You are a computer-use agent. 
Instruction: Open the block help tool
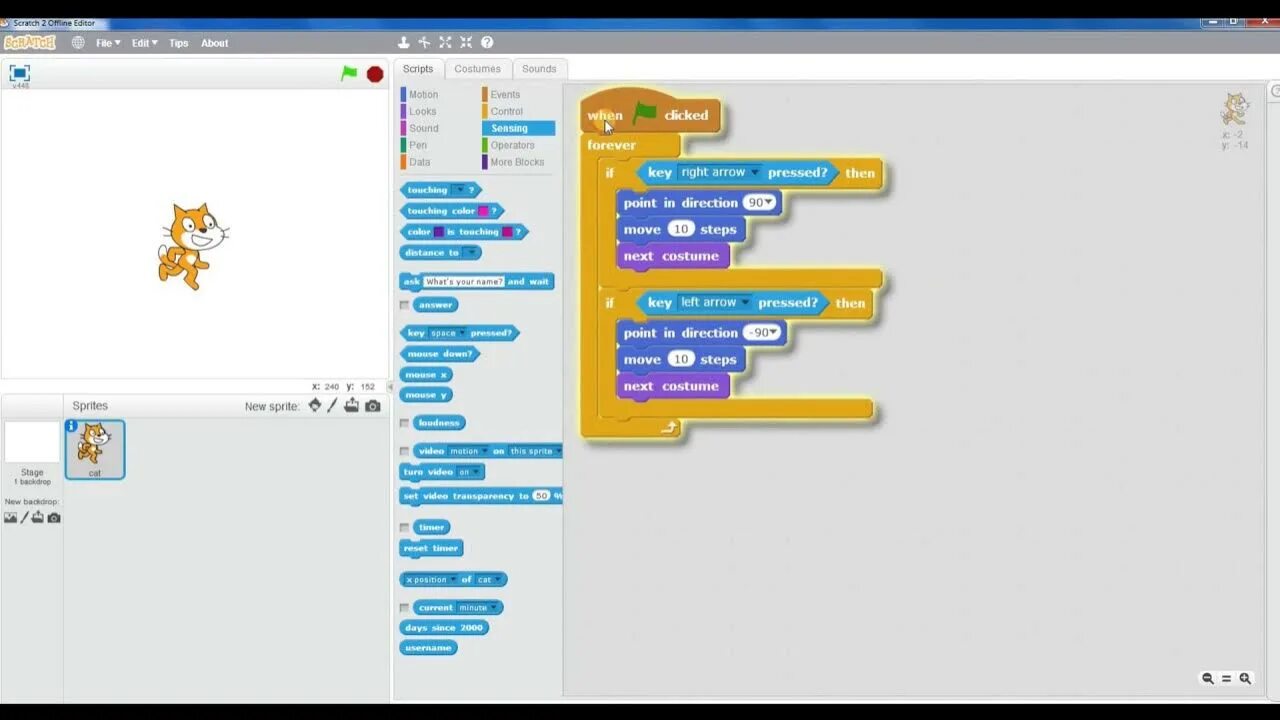click(x=487, y=42)
